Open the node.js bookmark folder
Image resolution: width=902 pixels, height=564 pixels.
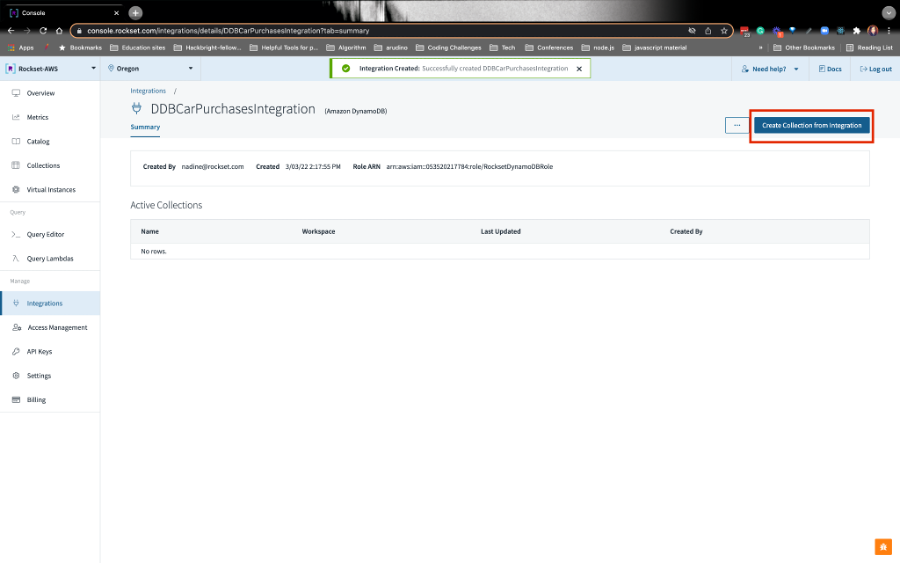click(x=598, y=48)
